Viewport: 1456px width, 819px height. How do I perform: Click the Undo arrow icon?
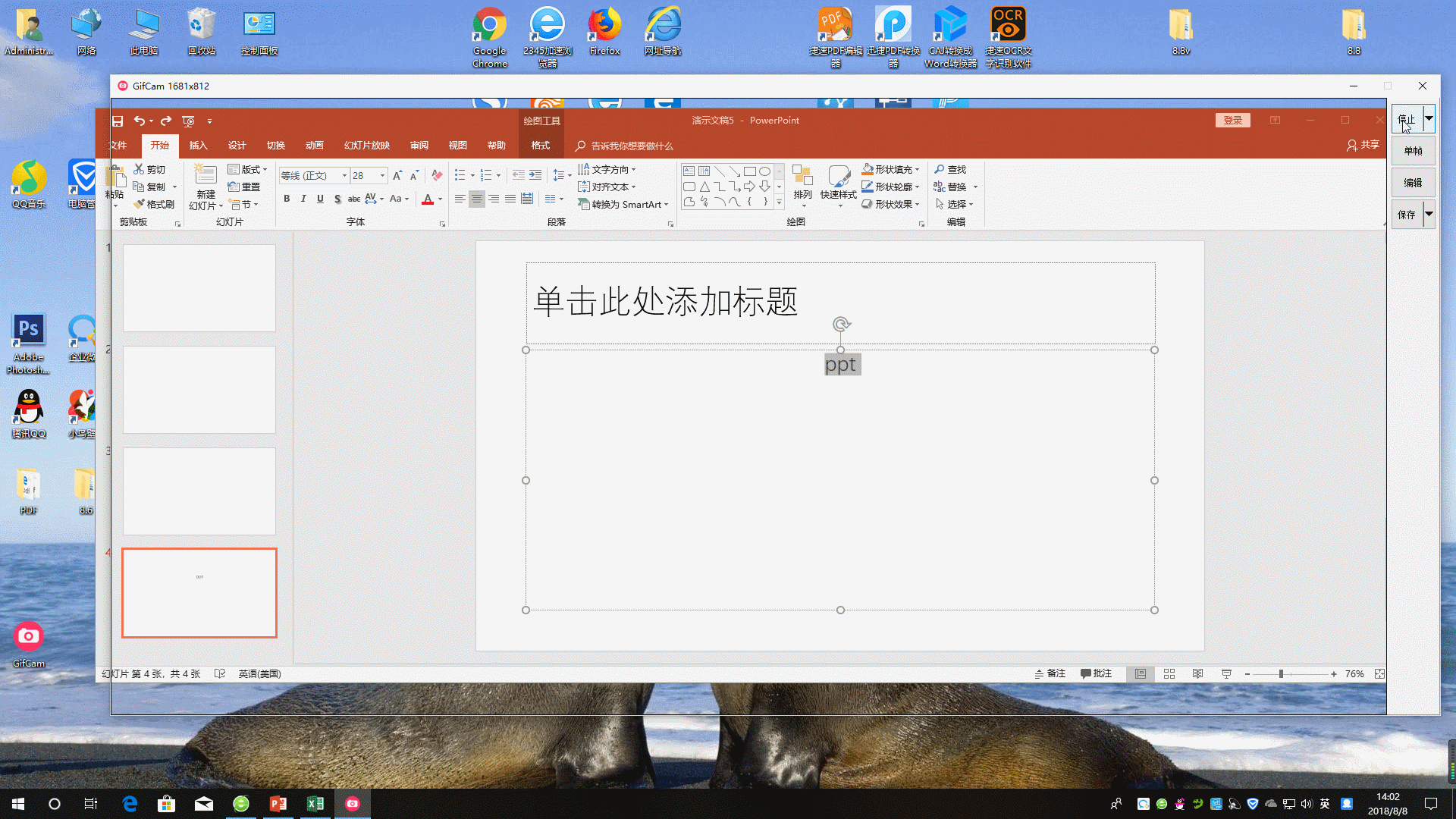point(139,121)
